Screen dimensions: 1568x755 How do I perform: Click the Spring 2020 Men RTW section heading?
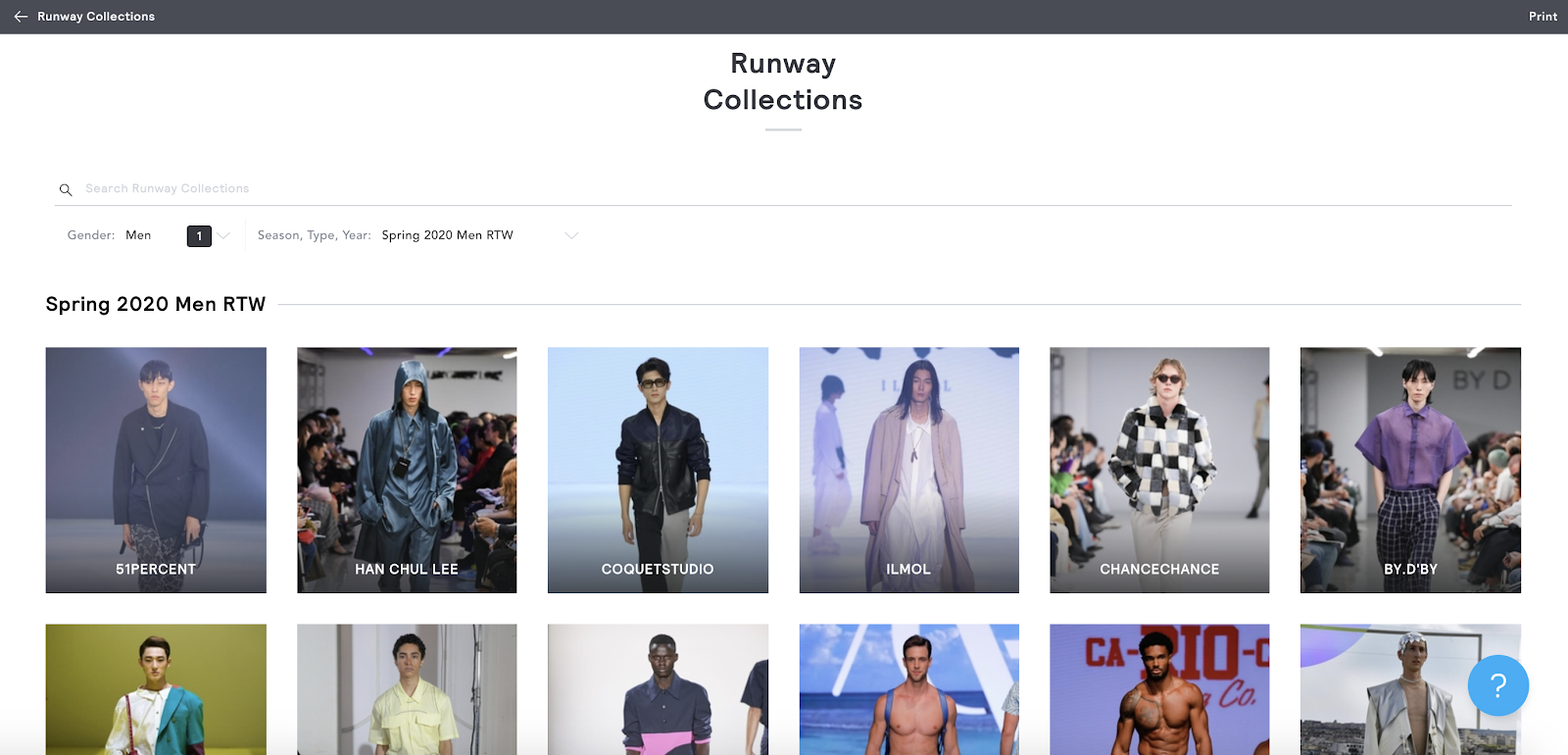[x=156, y=304]
